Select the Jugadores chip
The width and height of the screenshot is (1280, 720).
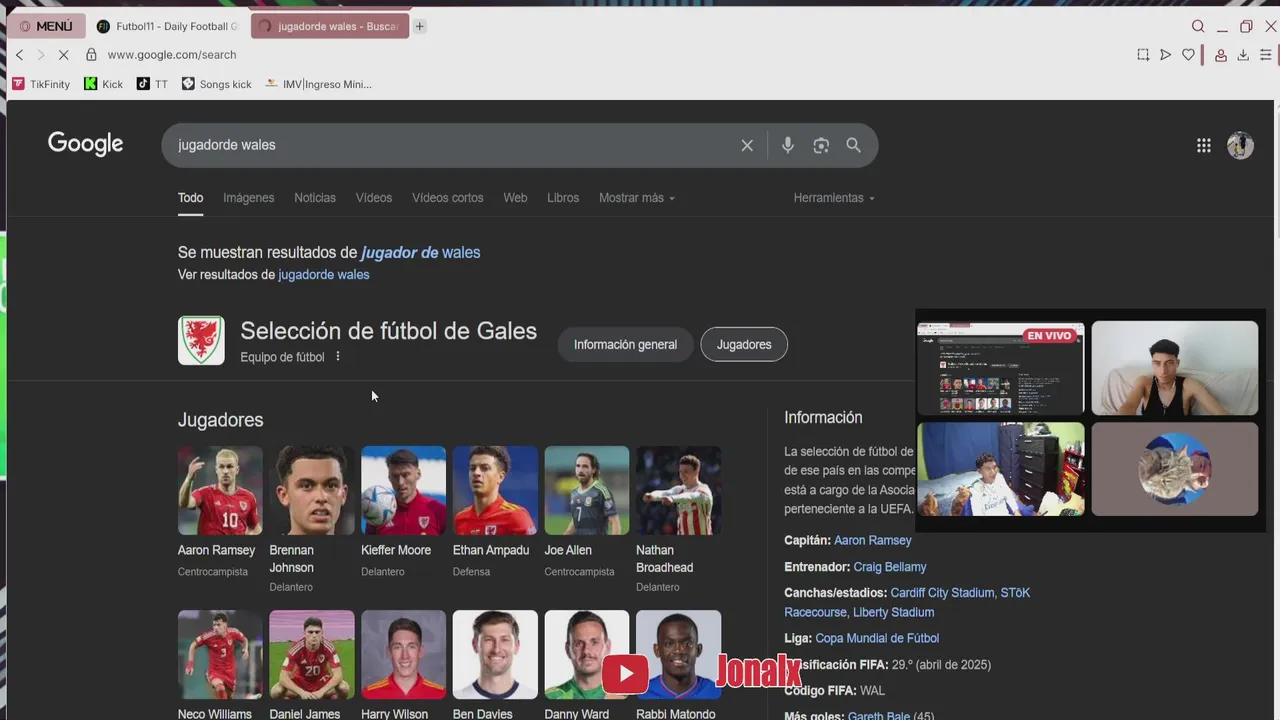pos(744,345)
